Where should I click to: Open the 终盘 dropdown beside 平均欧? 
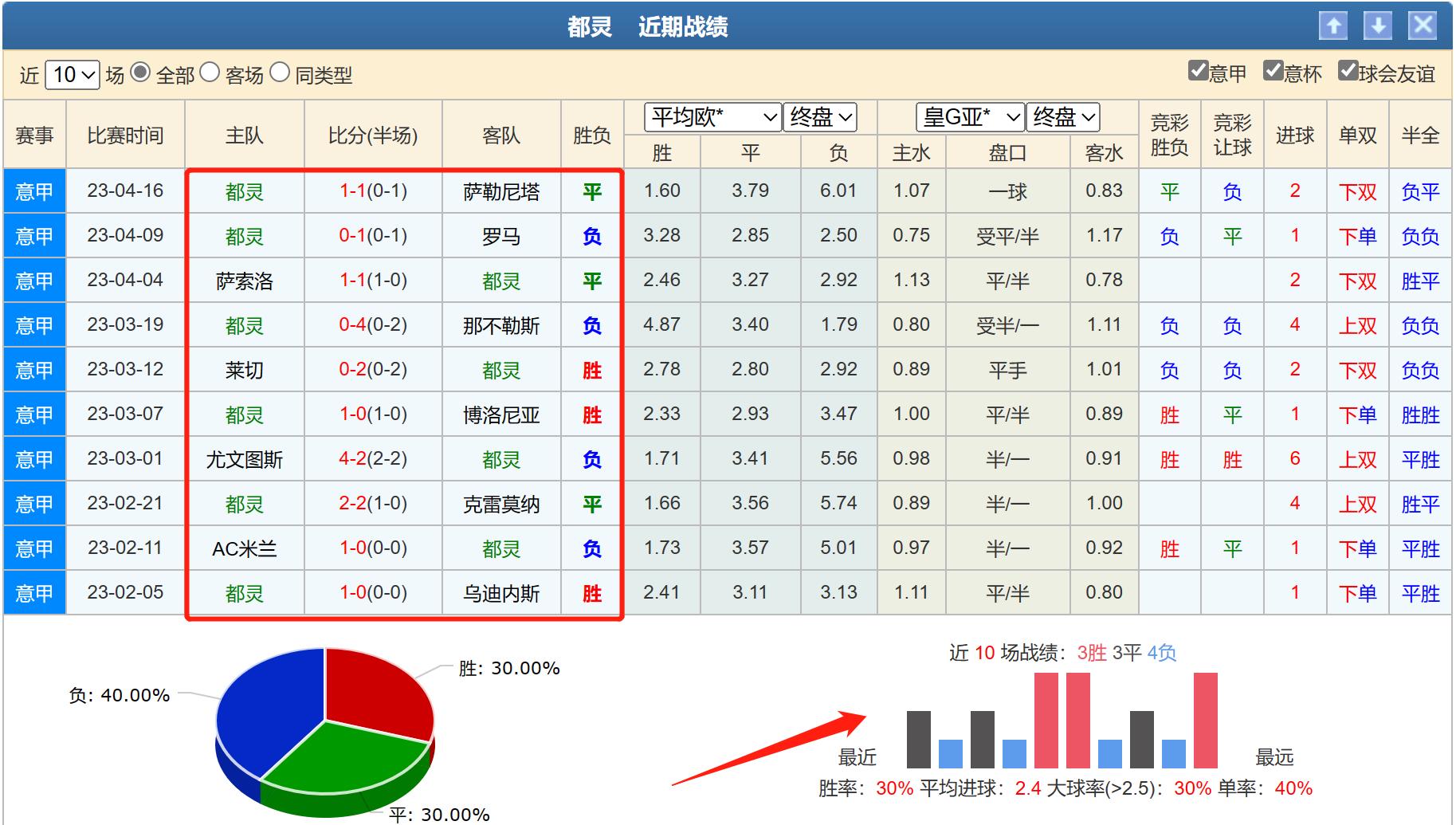click(820, 117)
